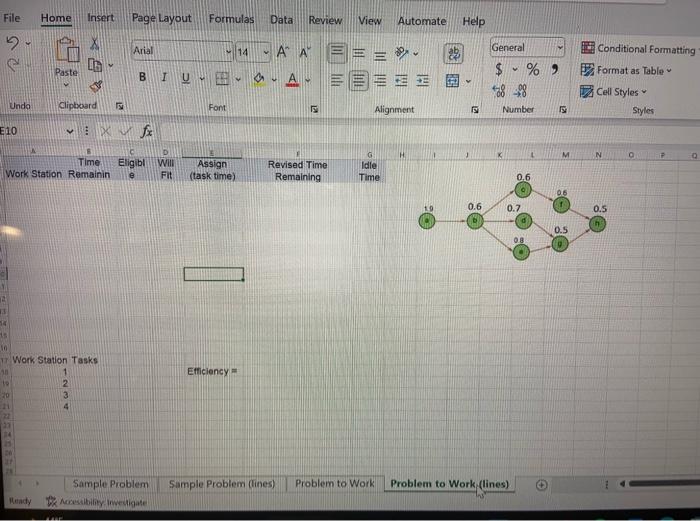Image resolution: width=700 pixels, height=521 pixels.
Task: Toggle Wrap Text
Action: 454,53
